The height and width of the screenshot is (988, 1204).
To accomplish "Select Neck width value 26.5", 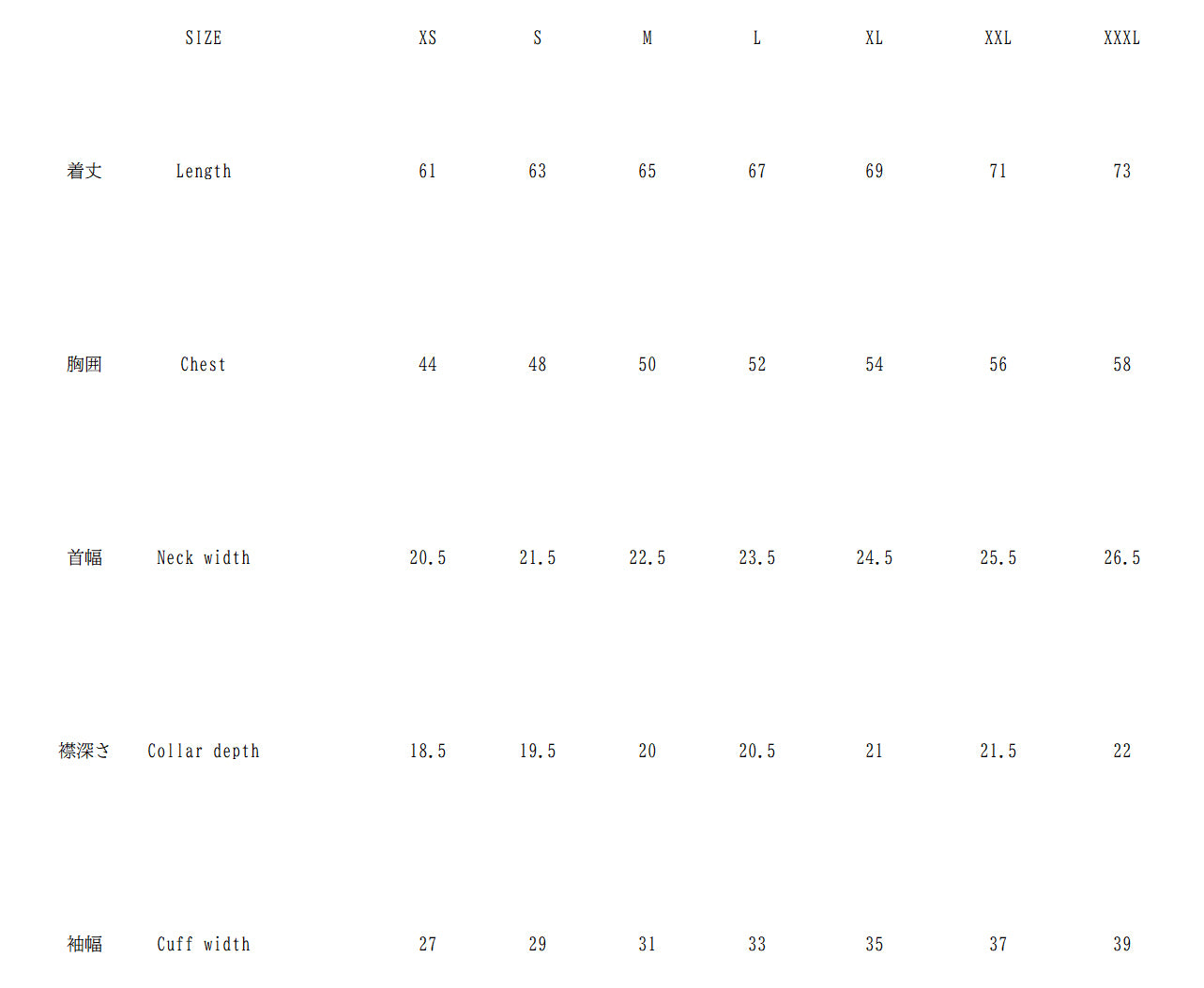I will (1122, 558).
